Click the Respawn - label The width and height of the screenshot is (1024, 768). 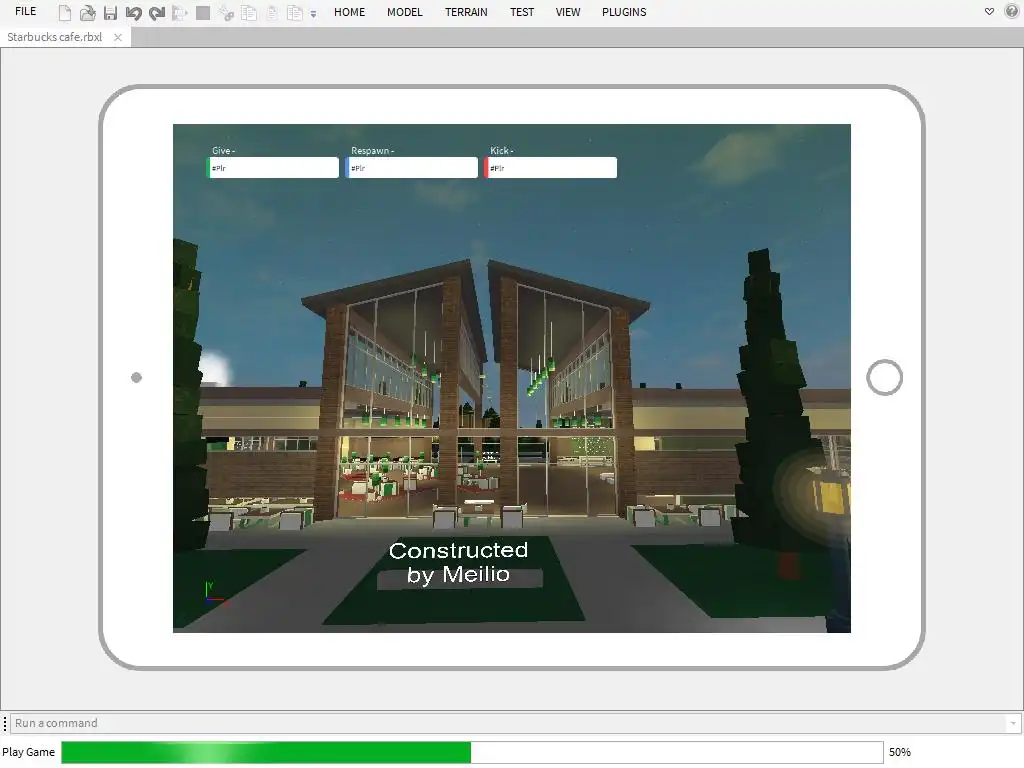coord(372,150)
